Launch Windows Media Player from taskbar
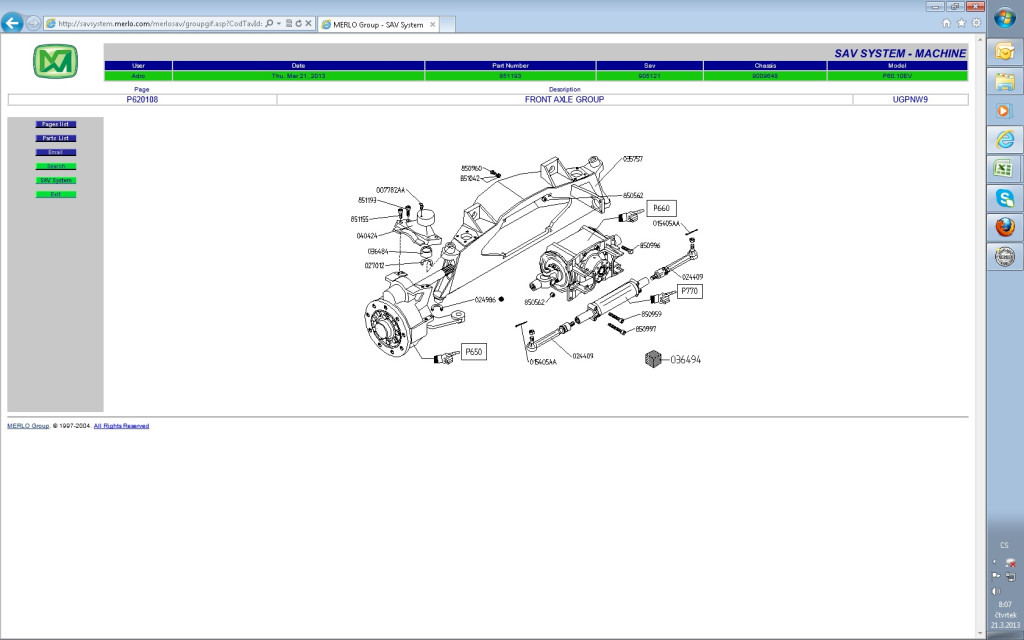The image size is (1024, 640). pyautogui.click(x=1004, y=110)
